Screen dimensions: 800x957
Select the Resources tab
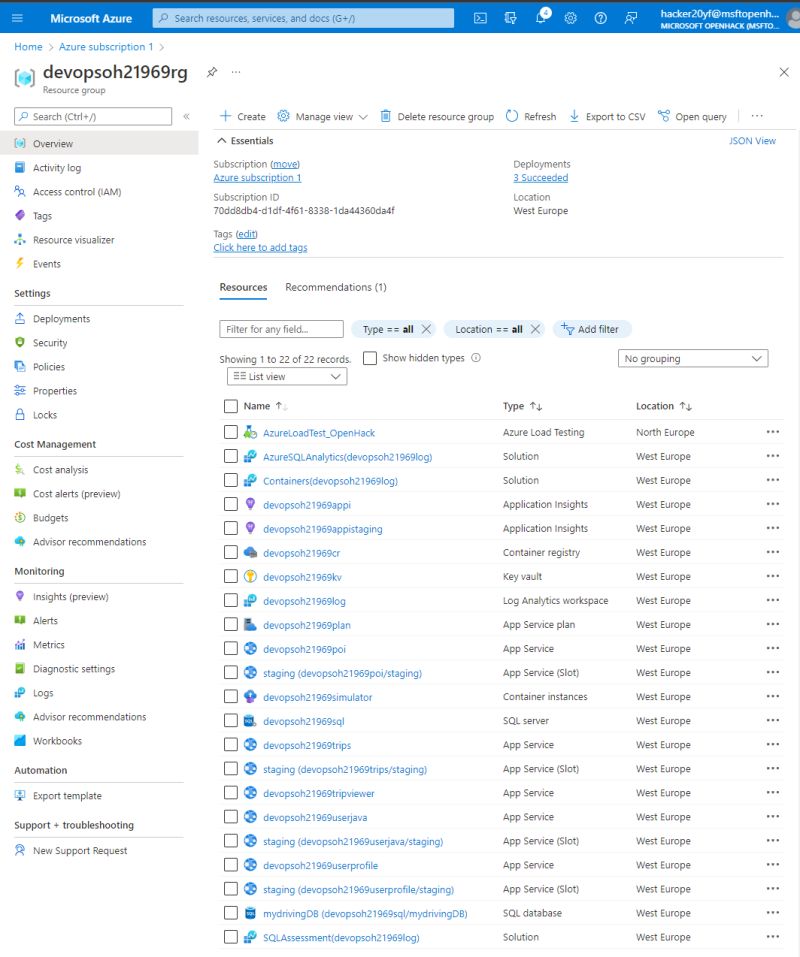[x=243, y=287]
